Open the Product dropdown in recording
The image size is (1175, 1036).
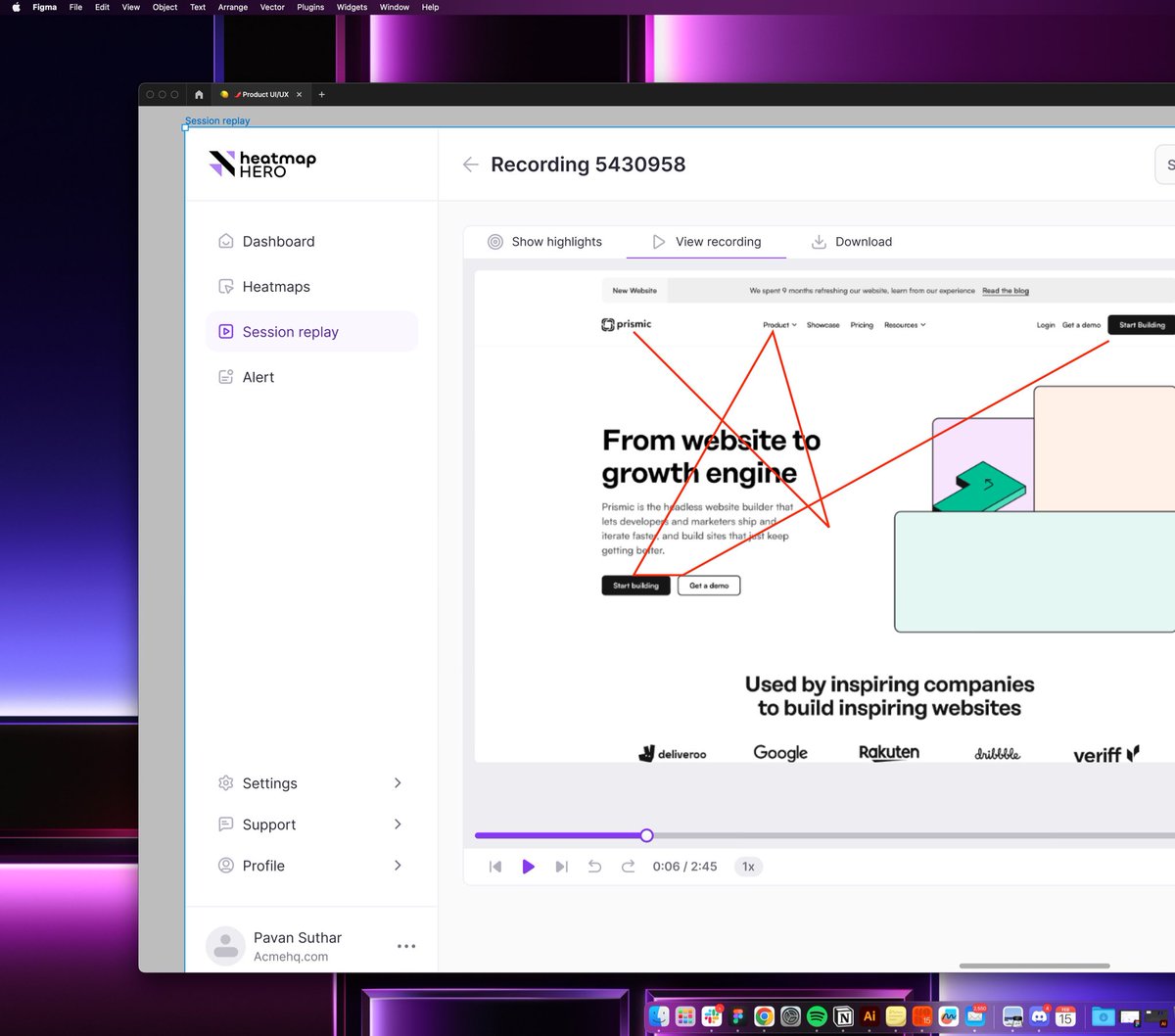779,325
